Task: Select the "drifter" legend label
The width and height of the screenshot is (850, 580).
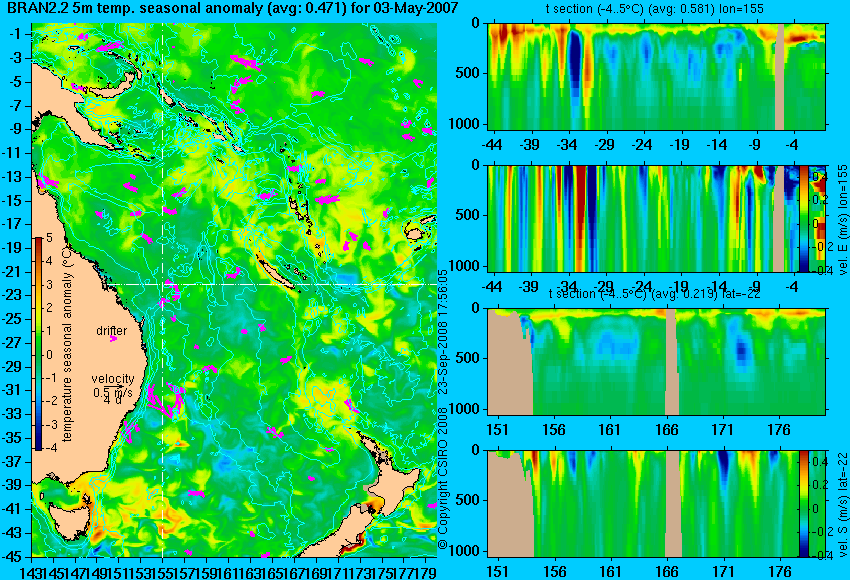Action: tap(112, 331)
